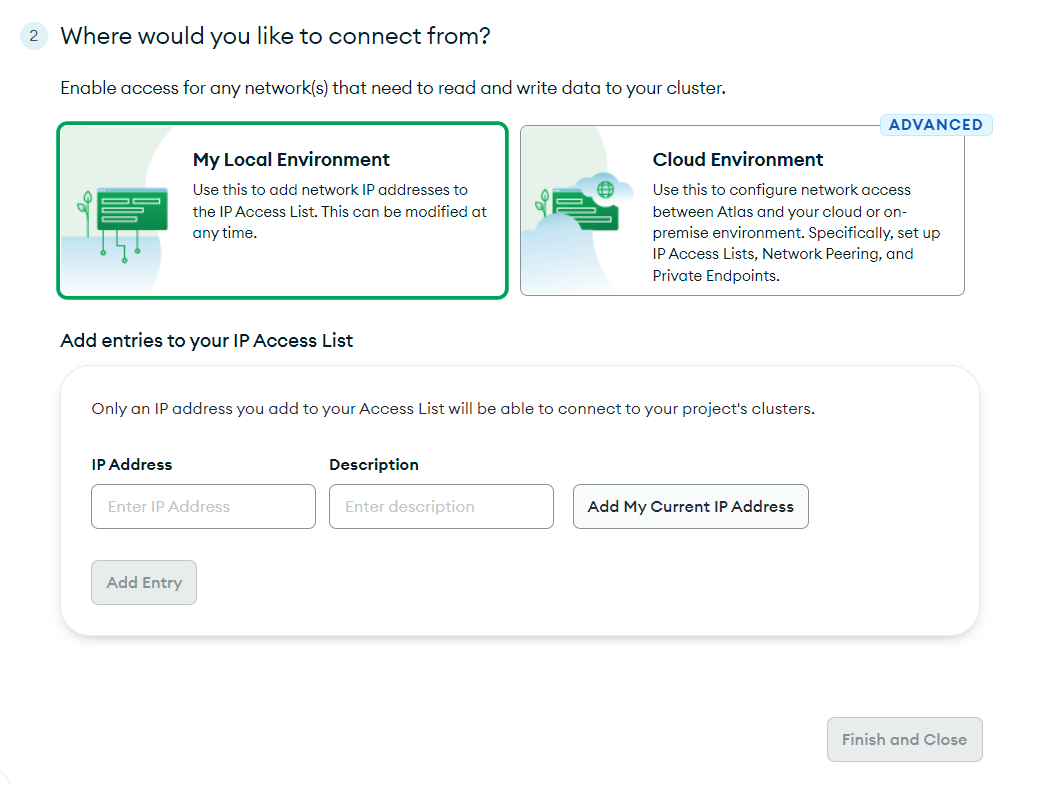Click the Description column label

tap(374, 464)
